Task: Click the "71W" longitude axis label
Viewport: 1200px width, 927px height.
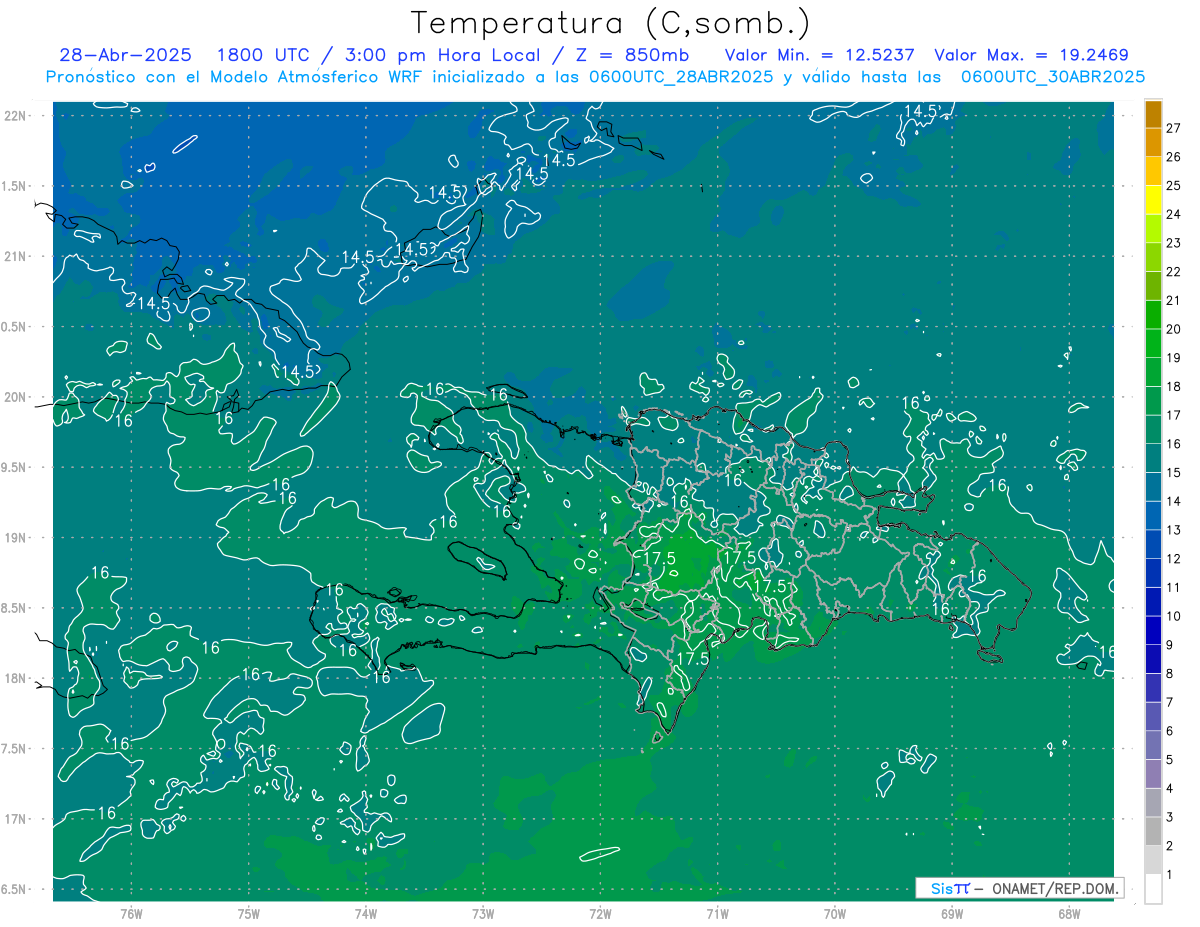Action: coord(717,914)
